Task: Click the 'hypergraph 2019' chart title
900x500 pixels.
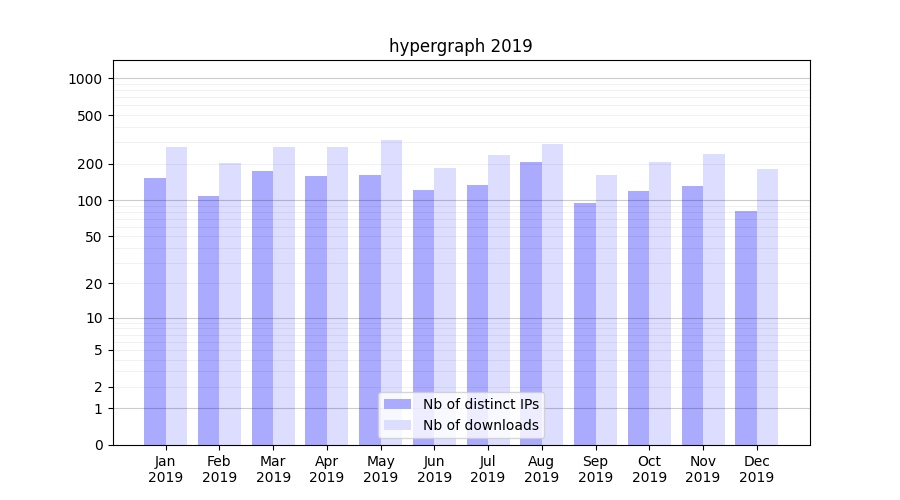Action: click(x=460, y=46)
